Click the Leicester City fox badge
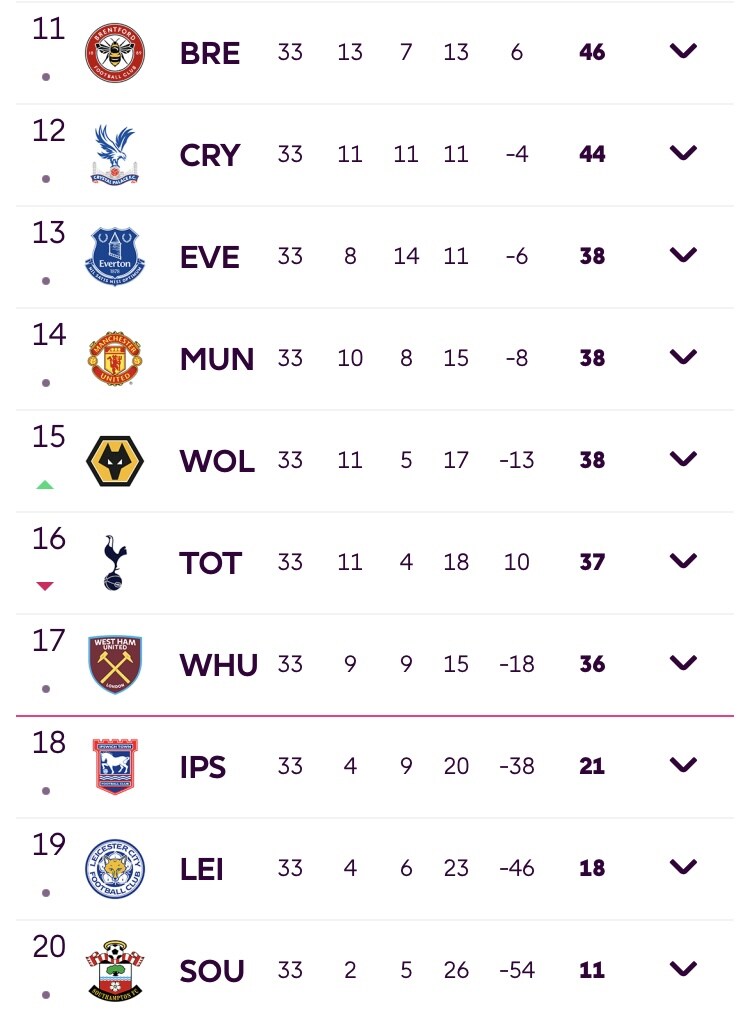 pyautogui.click(x=115, y=869)
